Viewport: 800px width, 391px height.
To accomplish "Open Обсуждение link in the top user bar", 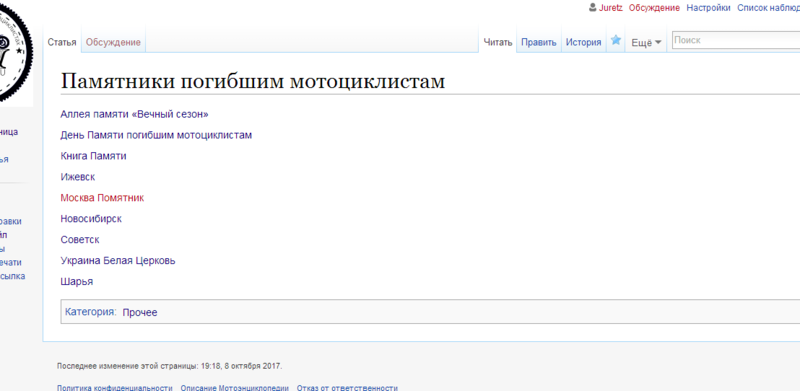I will click(654, 8).
